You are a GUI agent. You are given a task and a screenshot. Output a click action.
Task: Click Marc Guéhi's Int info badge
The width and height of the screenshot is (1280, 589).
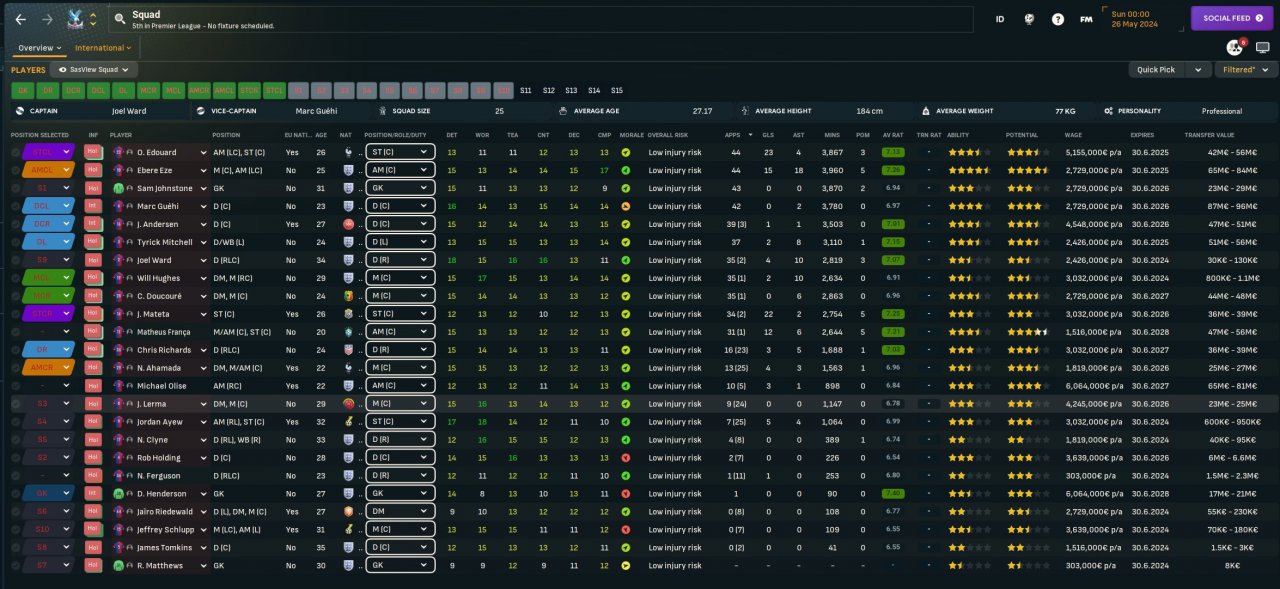(93, 206)
